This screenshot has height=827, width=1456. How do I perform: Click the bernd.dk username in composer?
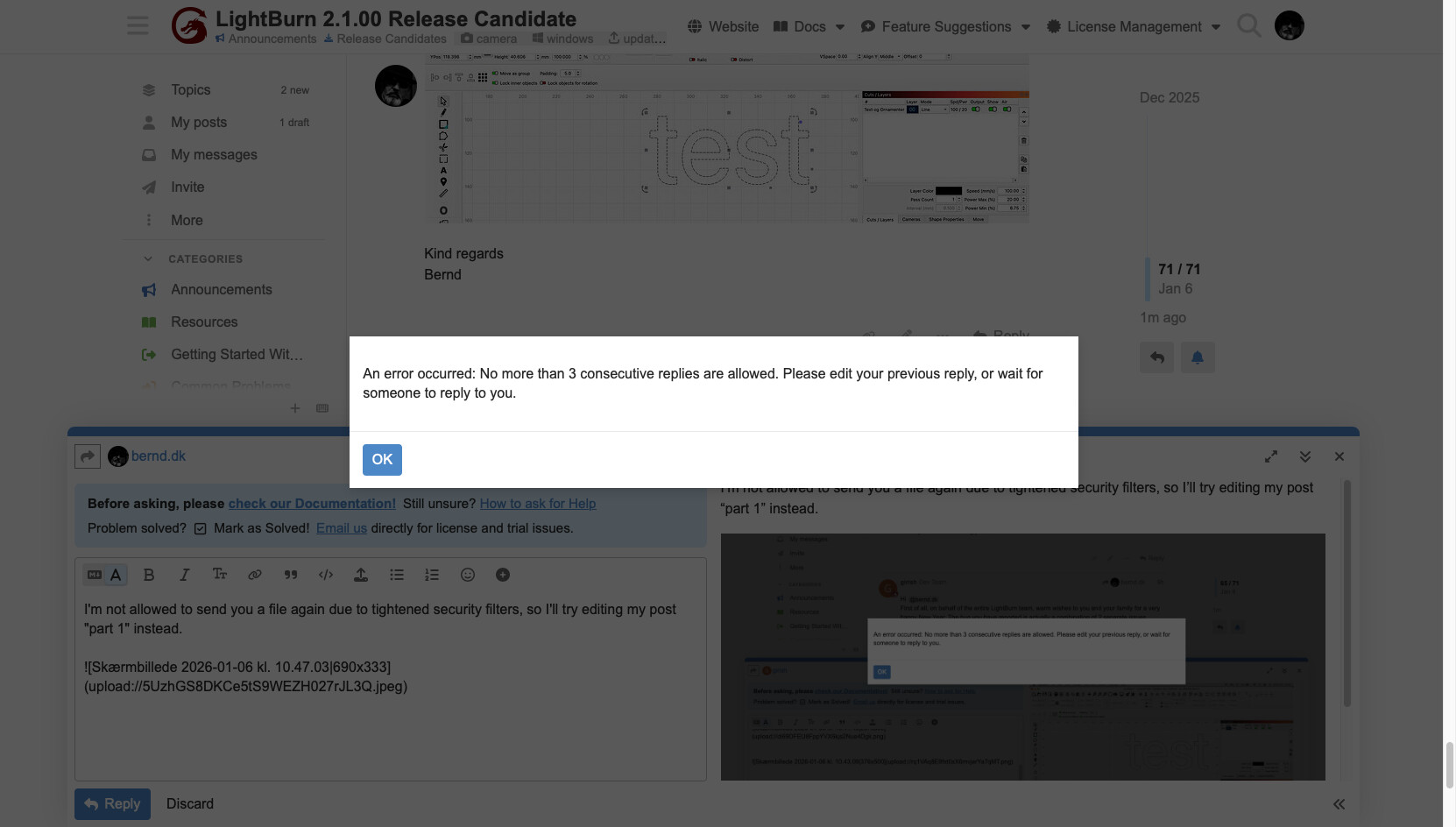point(159,456)
